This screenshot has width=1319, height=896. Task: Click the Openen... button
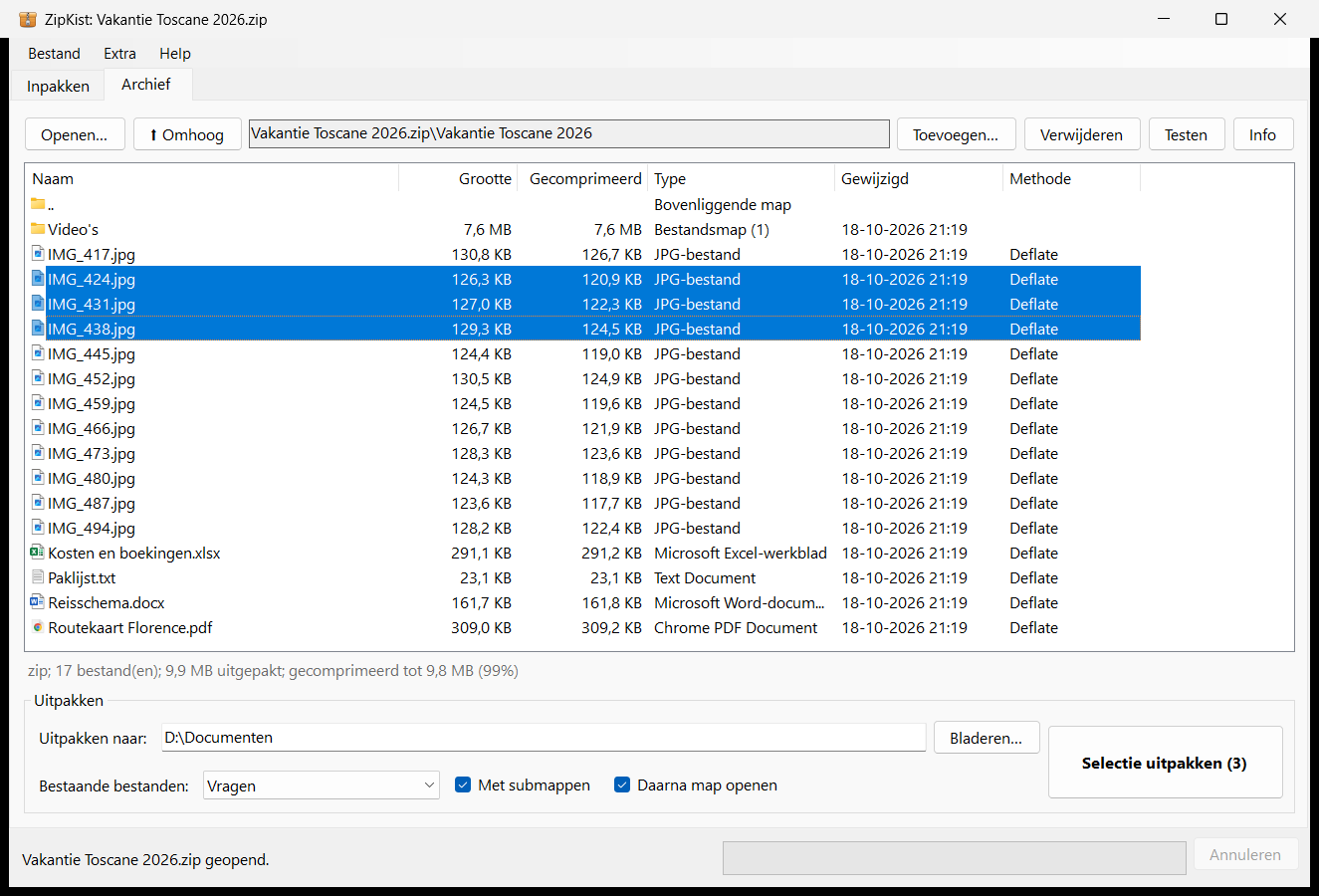click(75, 134)
